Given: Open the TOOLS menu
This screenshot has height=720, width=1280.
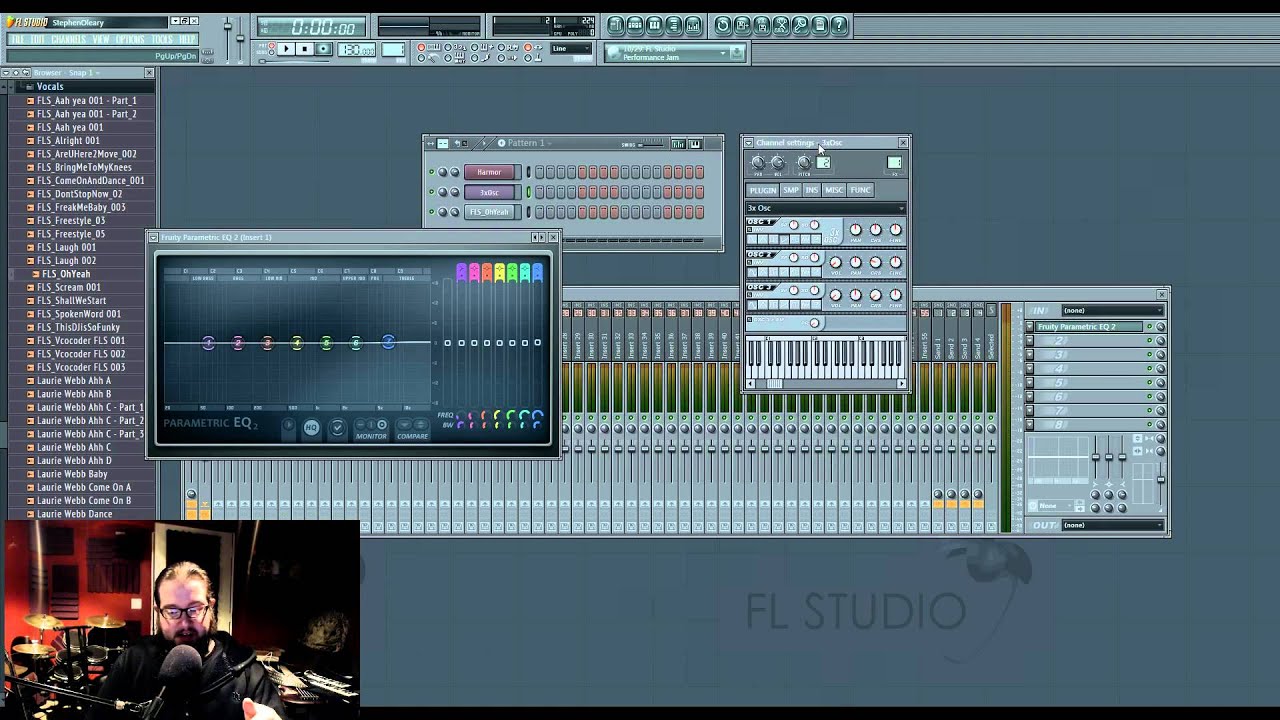Looking at the screenshot, I should [163, 40].
